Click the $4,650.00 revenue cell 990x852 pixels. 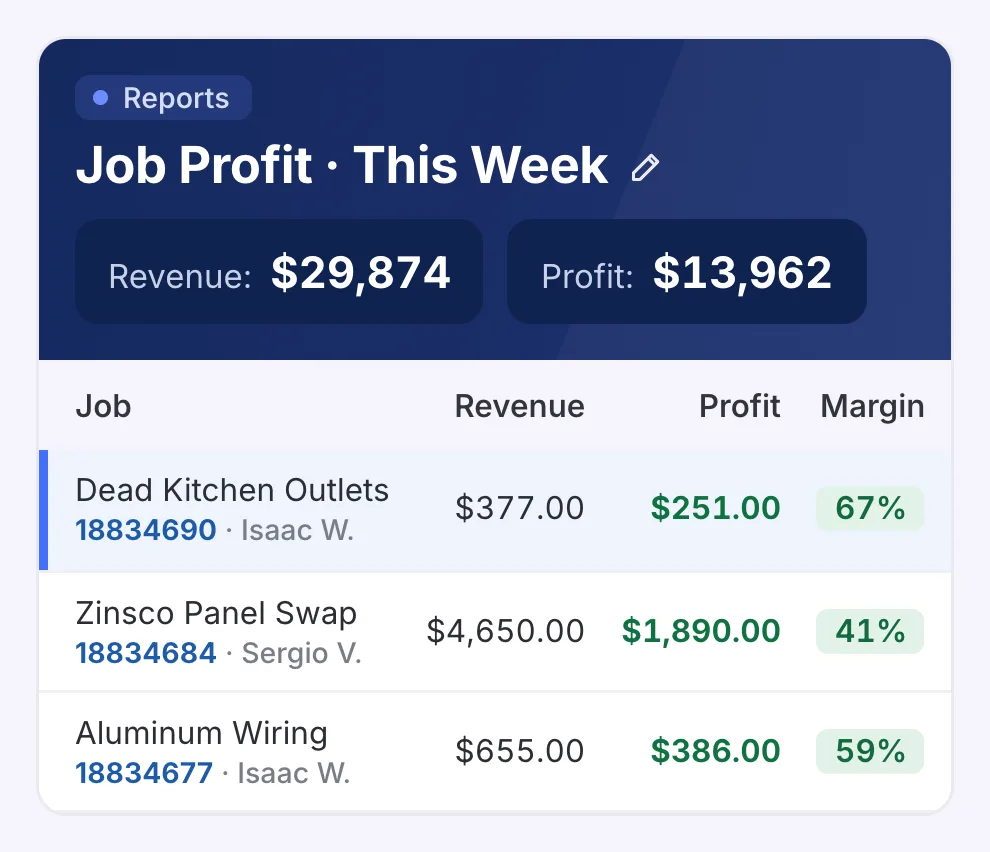tap(505, 631)
